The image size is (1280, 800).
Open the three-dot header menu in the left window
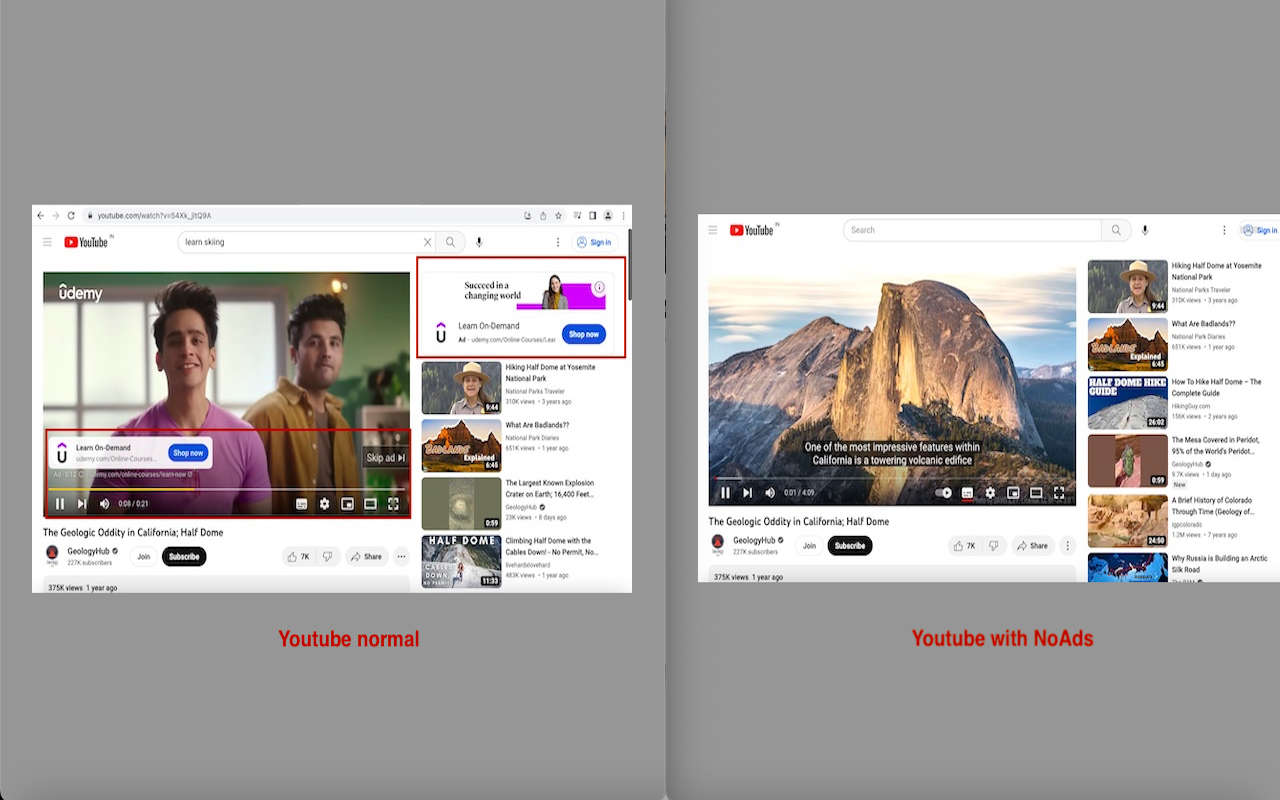558,242
